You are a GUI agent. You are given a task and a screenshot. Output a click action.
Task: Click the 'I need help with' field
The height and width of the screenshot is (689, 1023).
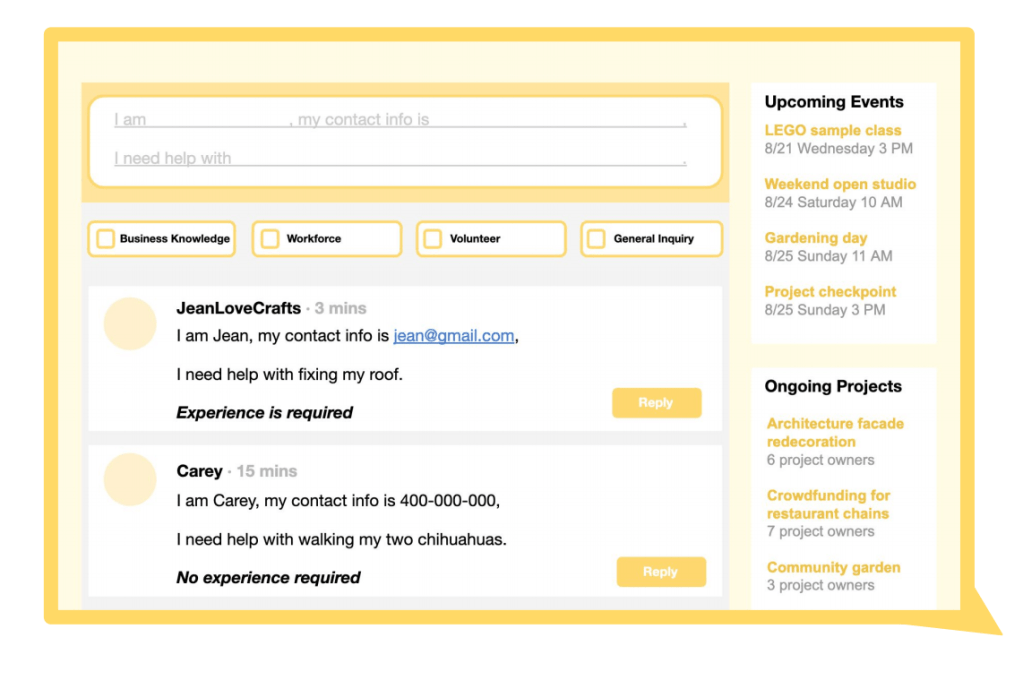[458, 158]
